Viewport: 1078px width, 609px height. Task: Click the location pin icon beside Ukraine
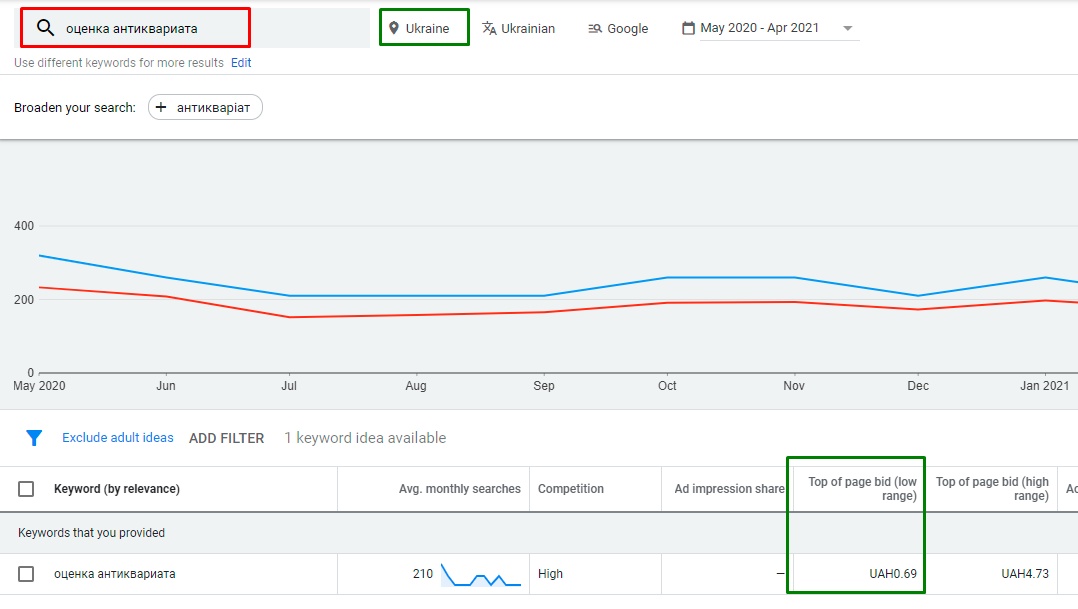click(x=394, y=28)
